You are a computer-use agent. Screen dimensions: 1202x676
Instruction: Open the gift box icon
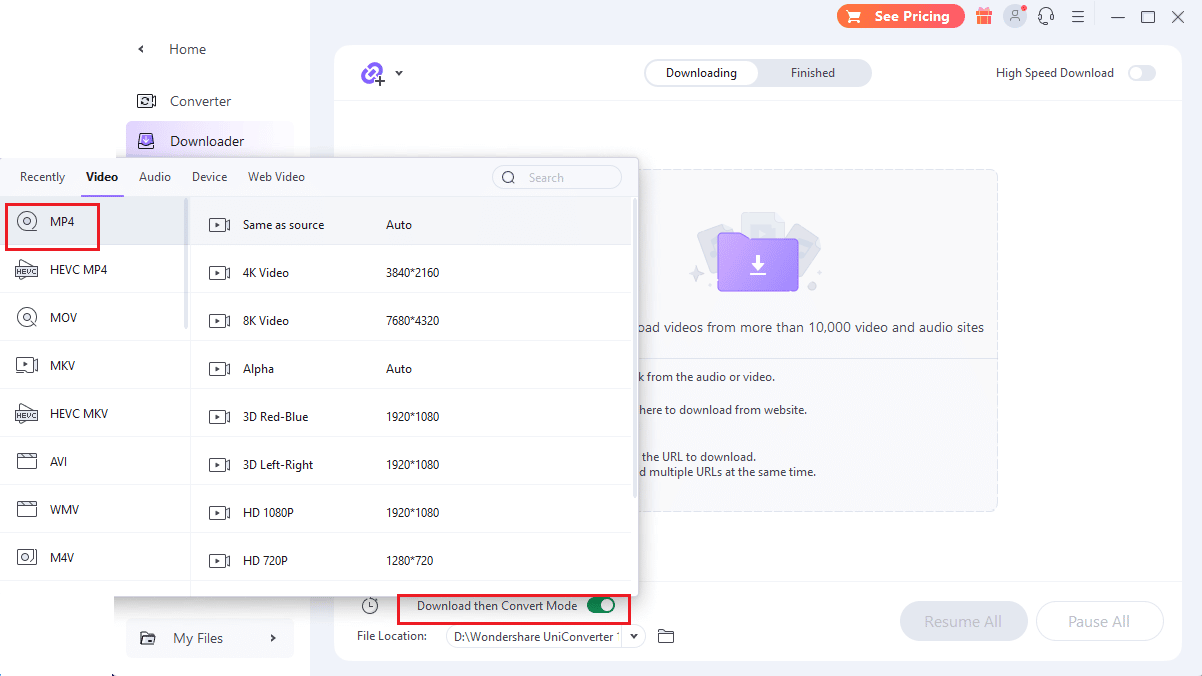[984, 16]
